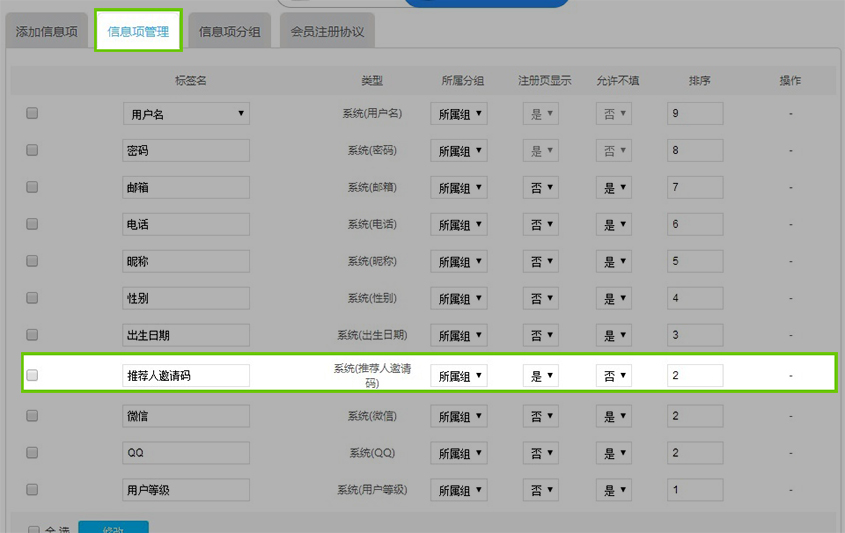Click sort order field showing 7

coord(695,188)
